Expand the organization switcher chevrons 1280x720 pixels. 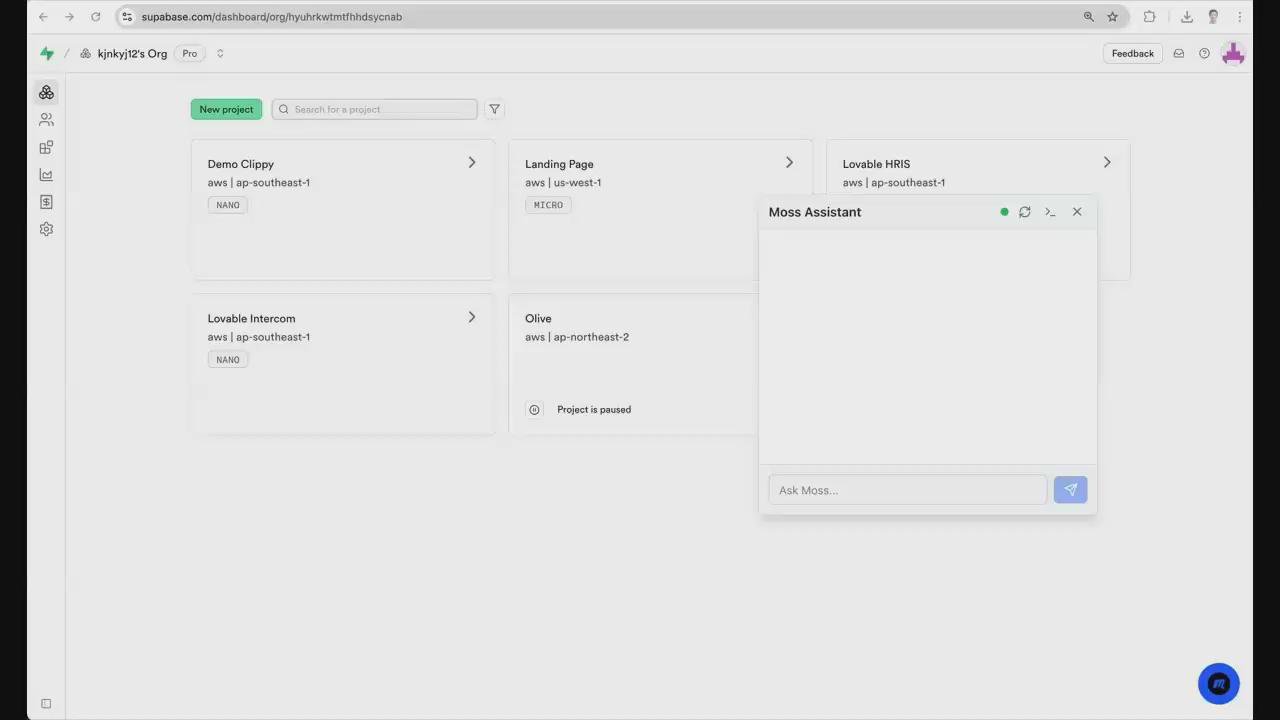[x=220, y=54]
